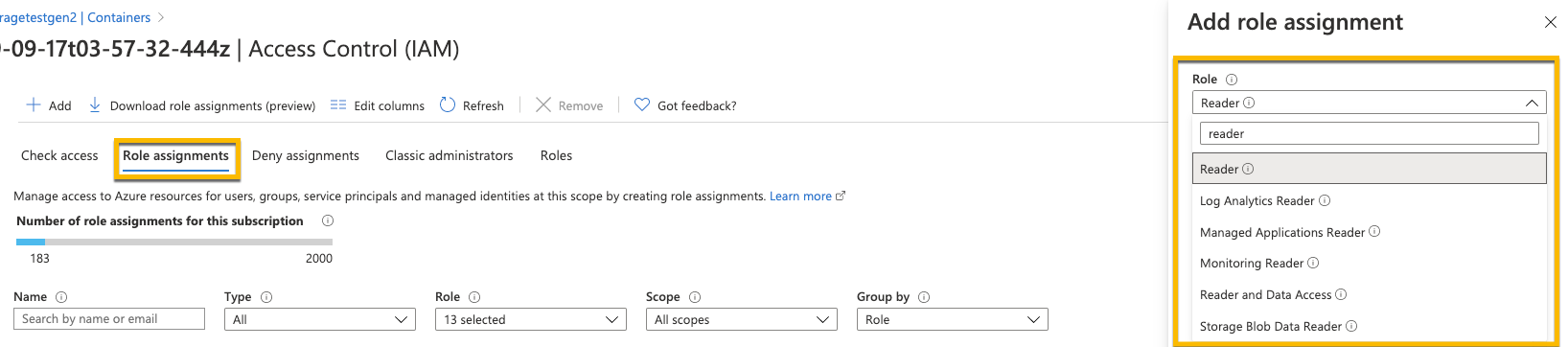Choose the Monitoring Reader role
This screenshot has height=347, width=1568.
pyautogui.click(x=1370, y=263)
